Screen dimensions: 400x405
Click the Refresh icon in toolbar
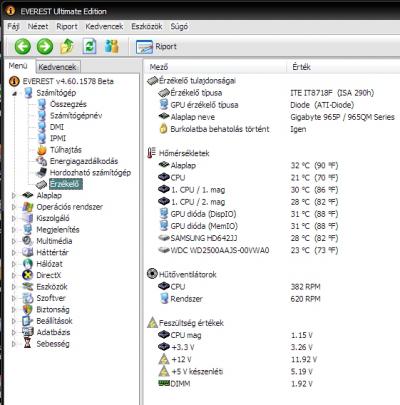coord(89,46)
